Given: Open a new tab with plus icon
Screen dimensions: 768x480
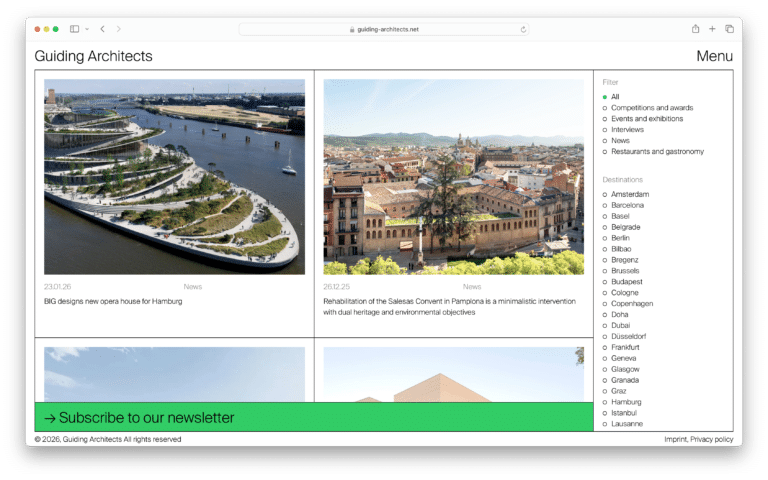Looking at the screenshot, I should coord(712,29).
